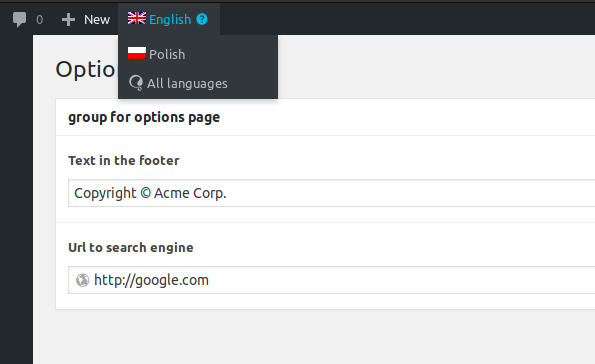Click the comment count 0
This screenshot has height=364, width=595.
(x=39, y=20)
